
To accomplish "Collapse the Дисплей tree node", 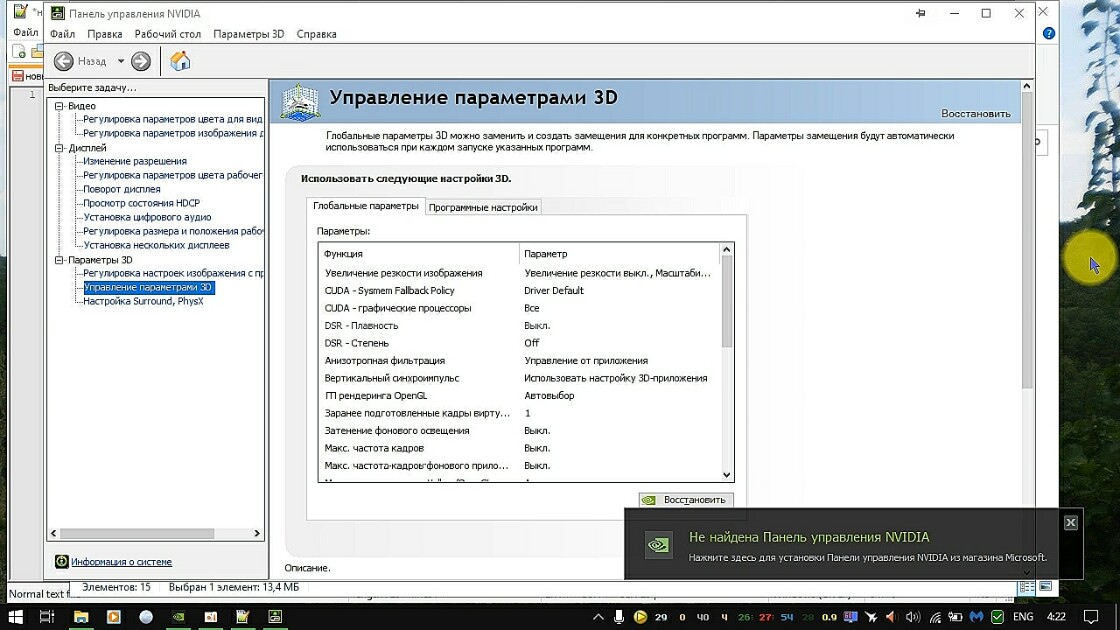I will (59, 148).
